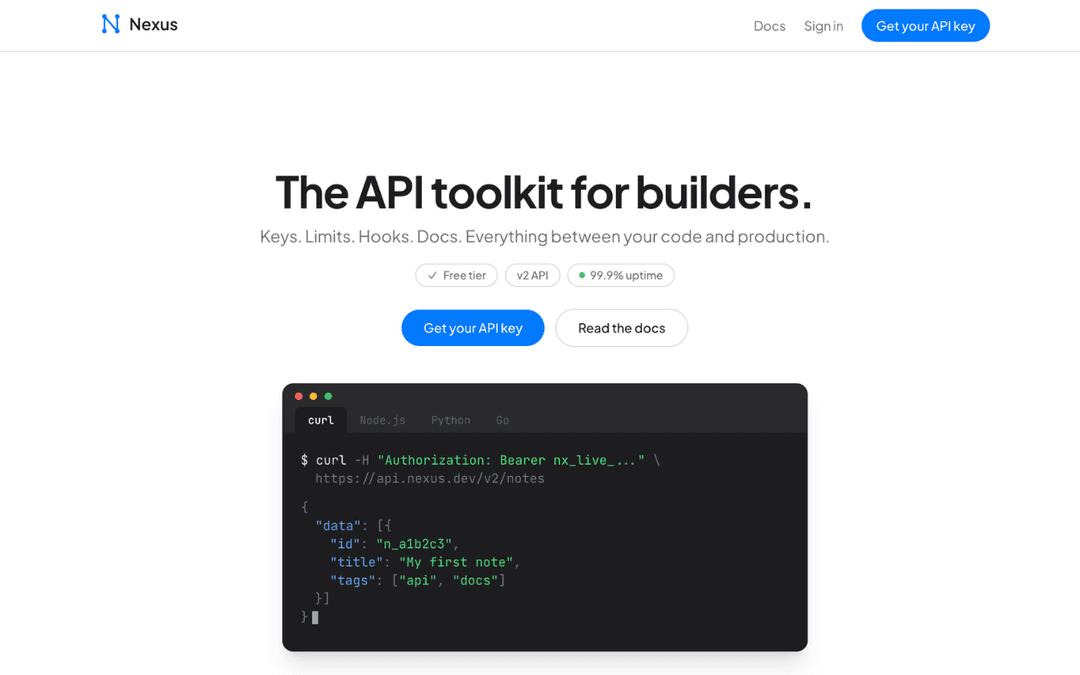Click the Nexus brand name in header

pyautogui.click(x=153, y=24)
